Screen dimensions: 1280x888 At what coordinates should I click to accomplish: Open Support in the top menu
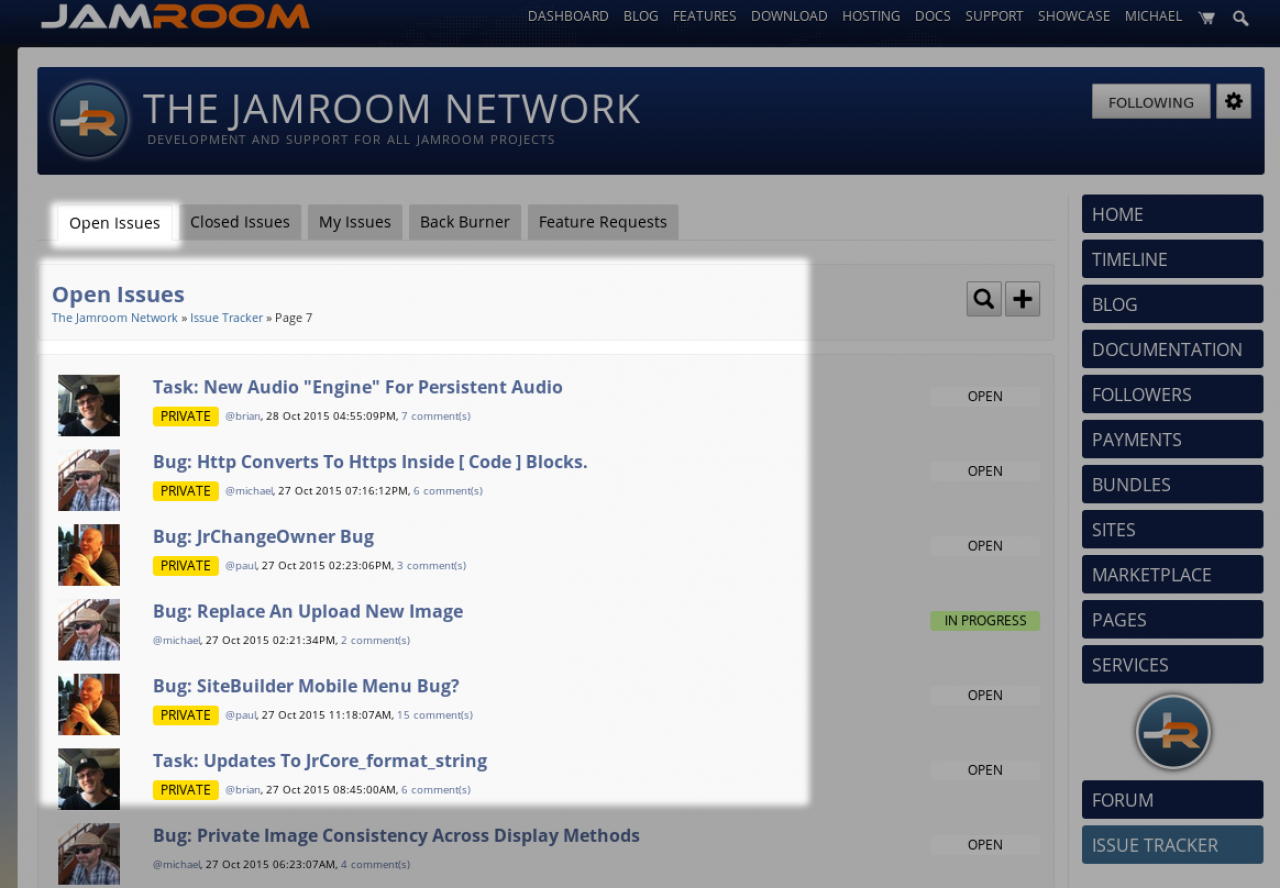(x=994, y=16)
